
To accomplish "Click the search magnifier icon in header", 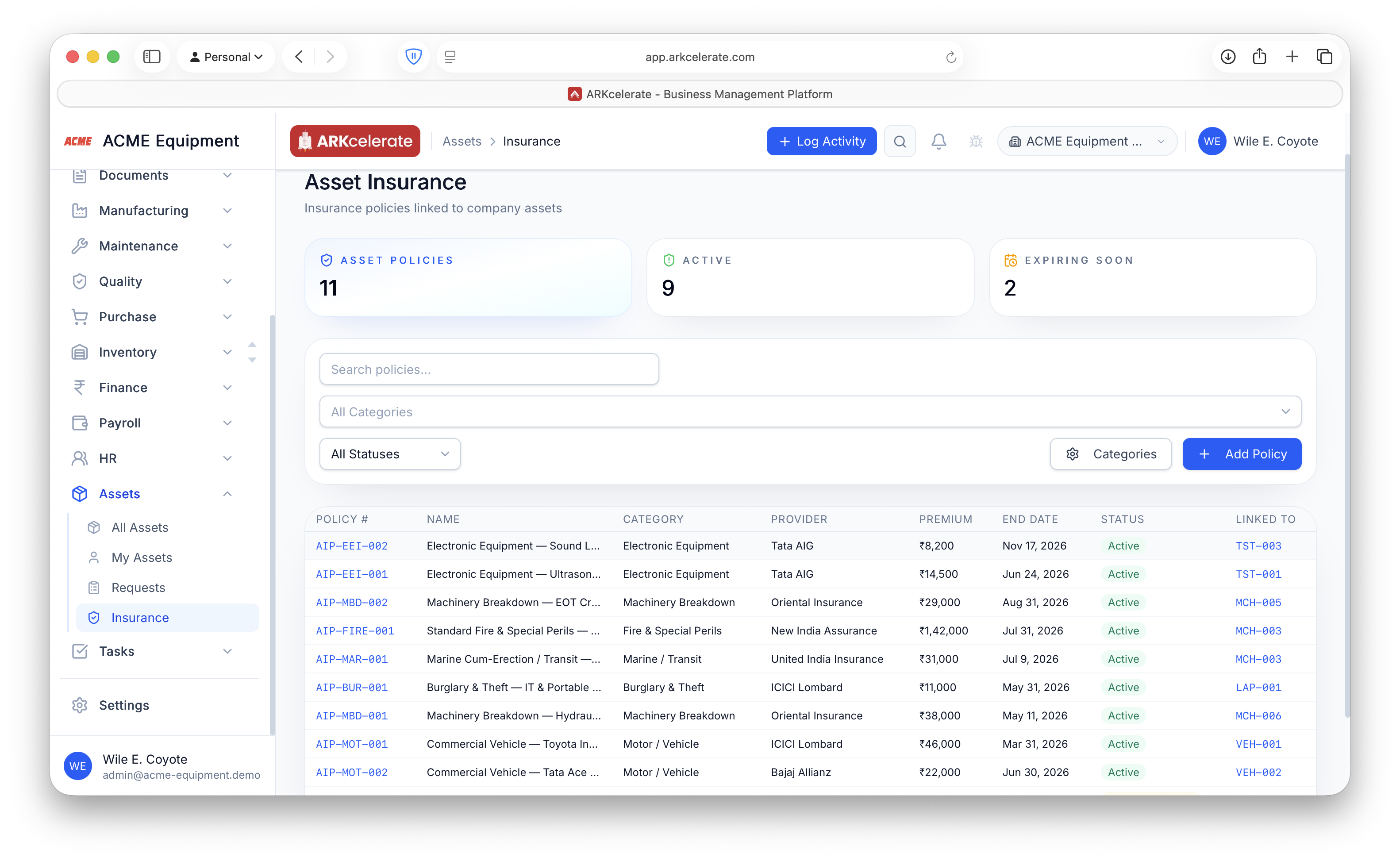I will point(900,141).
